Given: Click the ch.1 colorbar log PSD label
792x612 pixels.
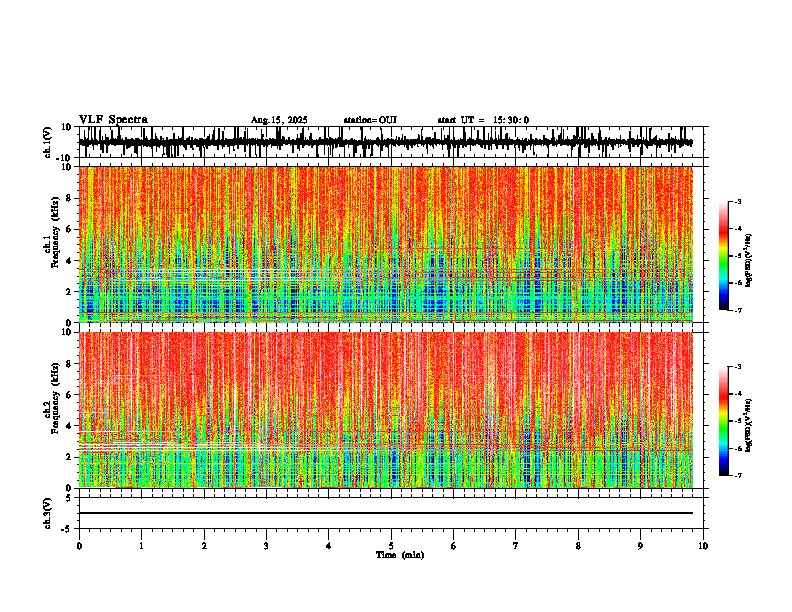Looking at the screenshot, I should [748, 260].
